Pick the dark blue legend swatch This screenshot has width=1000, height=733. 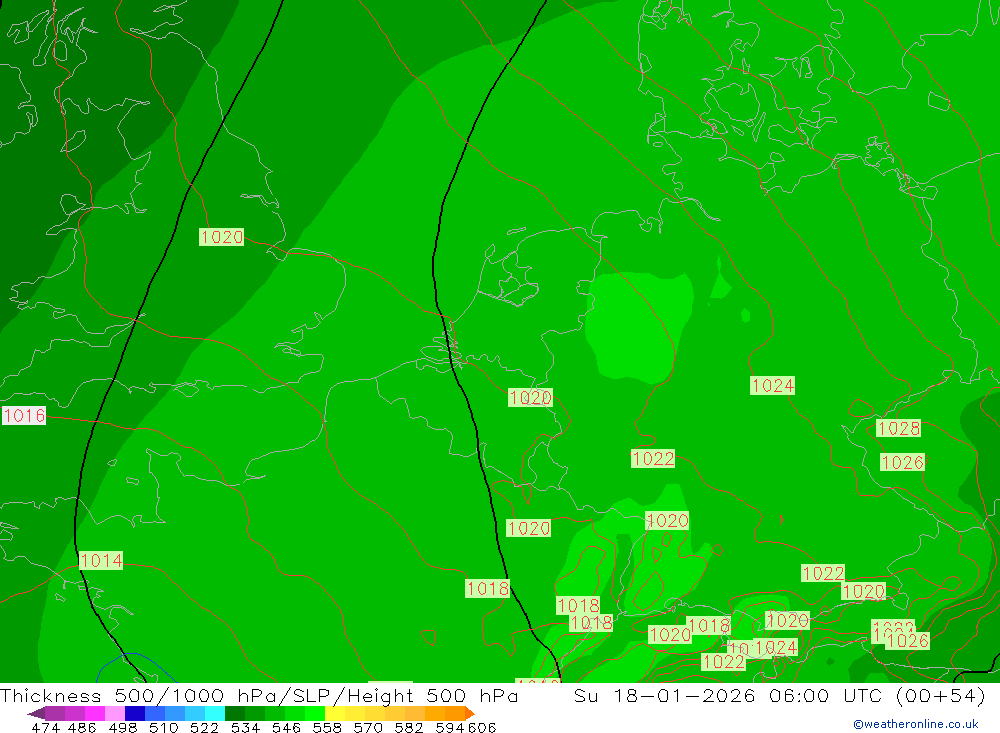[x=135, y=713]
